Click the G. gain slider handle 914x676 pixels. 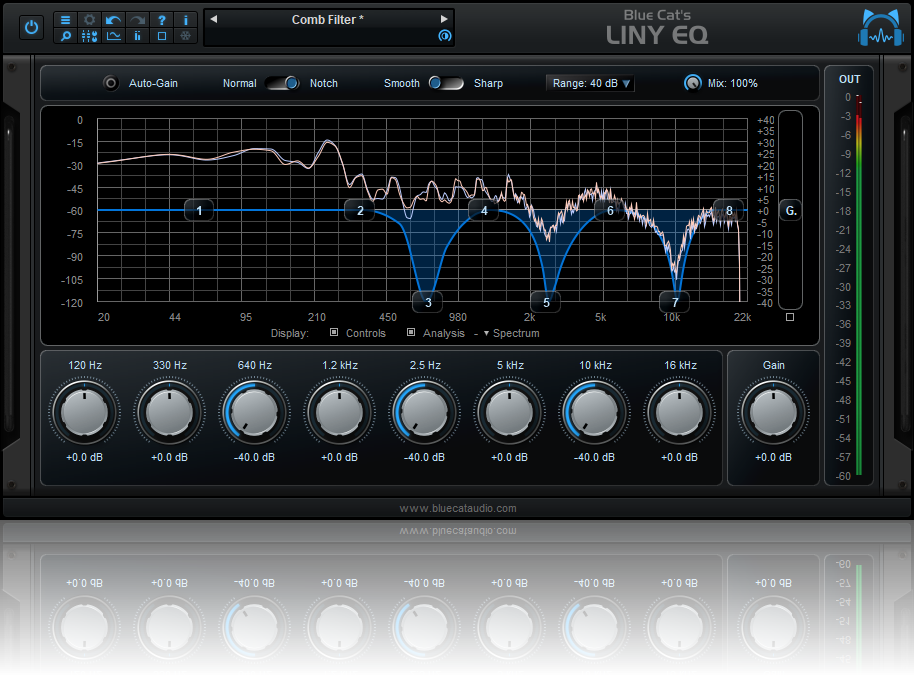coord(790,210)
